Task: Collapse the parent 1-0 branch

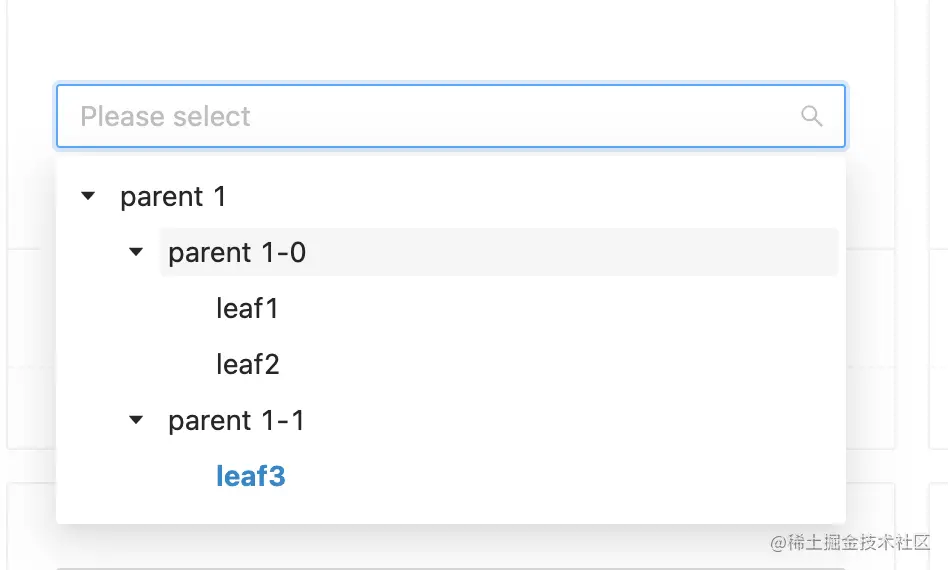Action: (x=137, y=252)
